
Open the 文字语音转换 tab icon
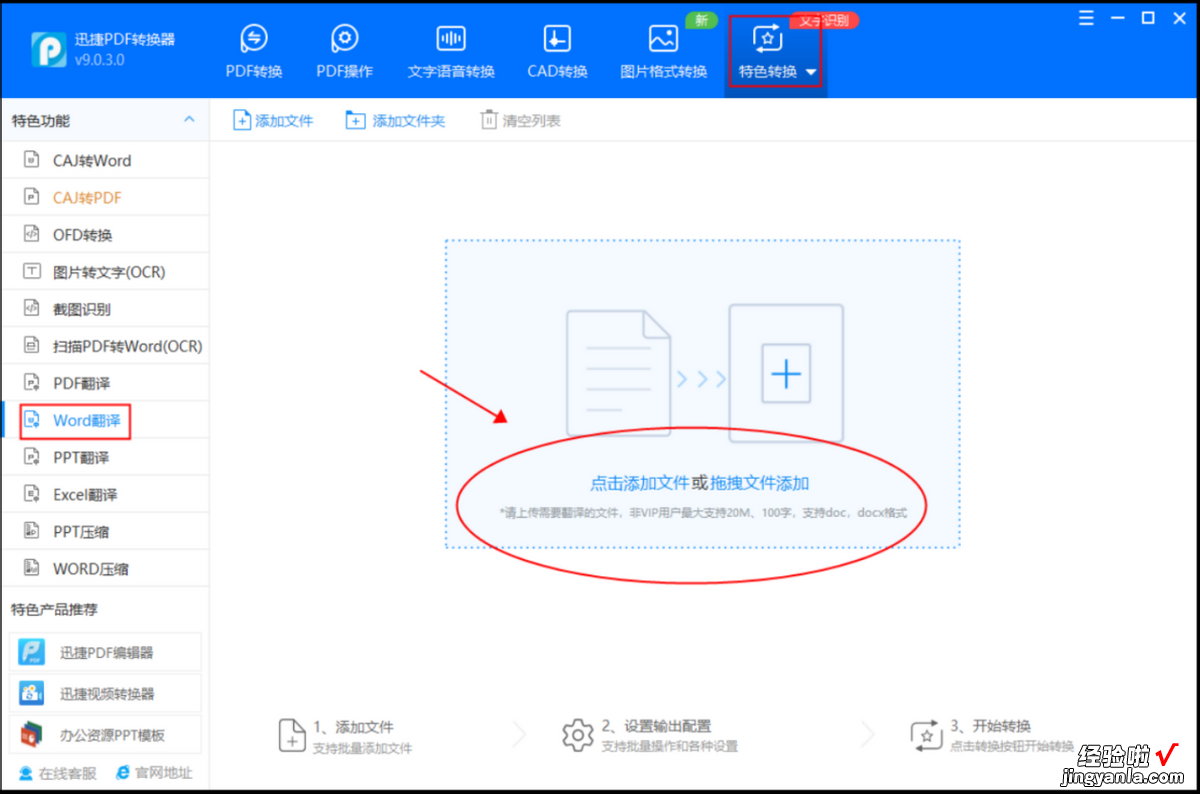pyautogui.click(x=451, y=38)
